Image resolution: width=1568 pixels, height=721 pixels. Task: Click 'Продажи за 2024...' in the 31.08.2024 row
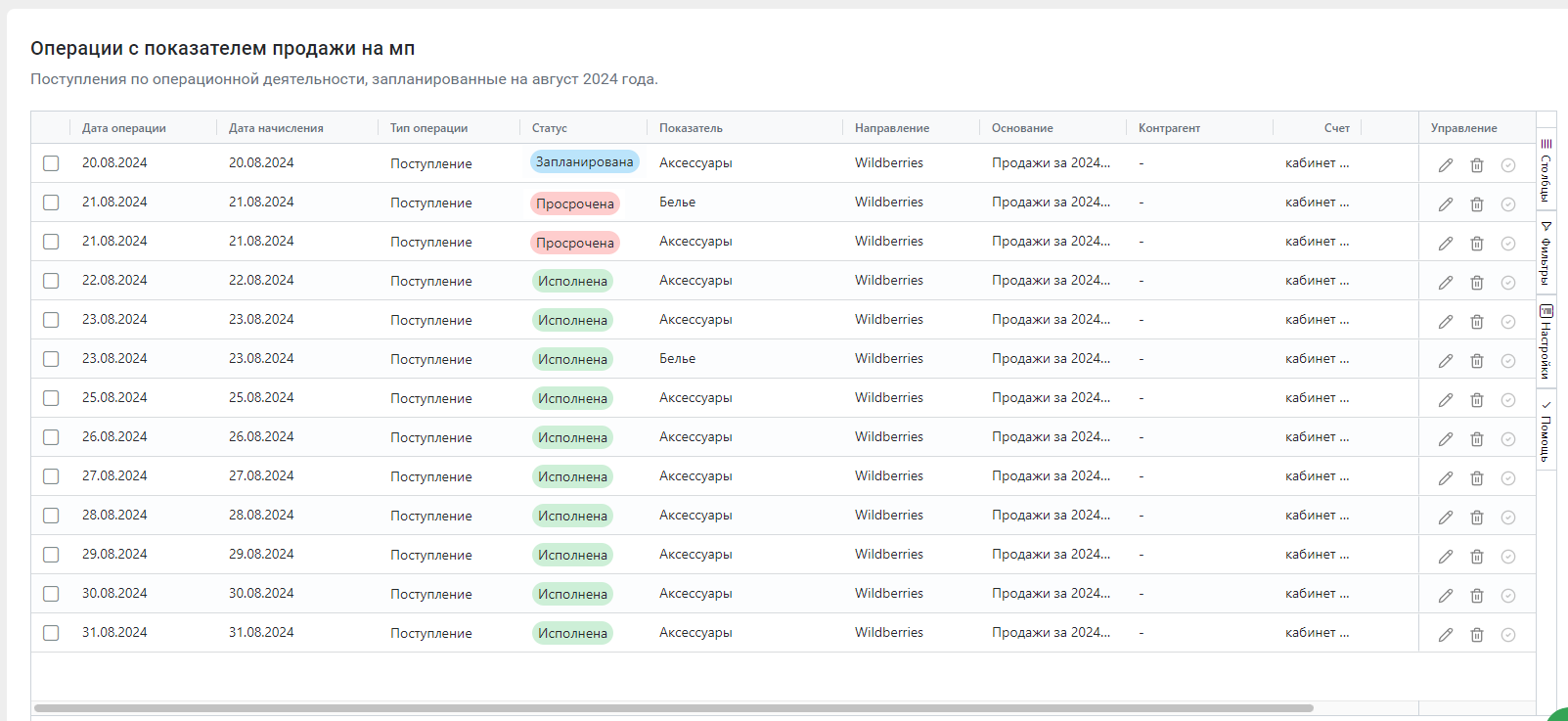click(x=1052, y=633)
